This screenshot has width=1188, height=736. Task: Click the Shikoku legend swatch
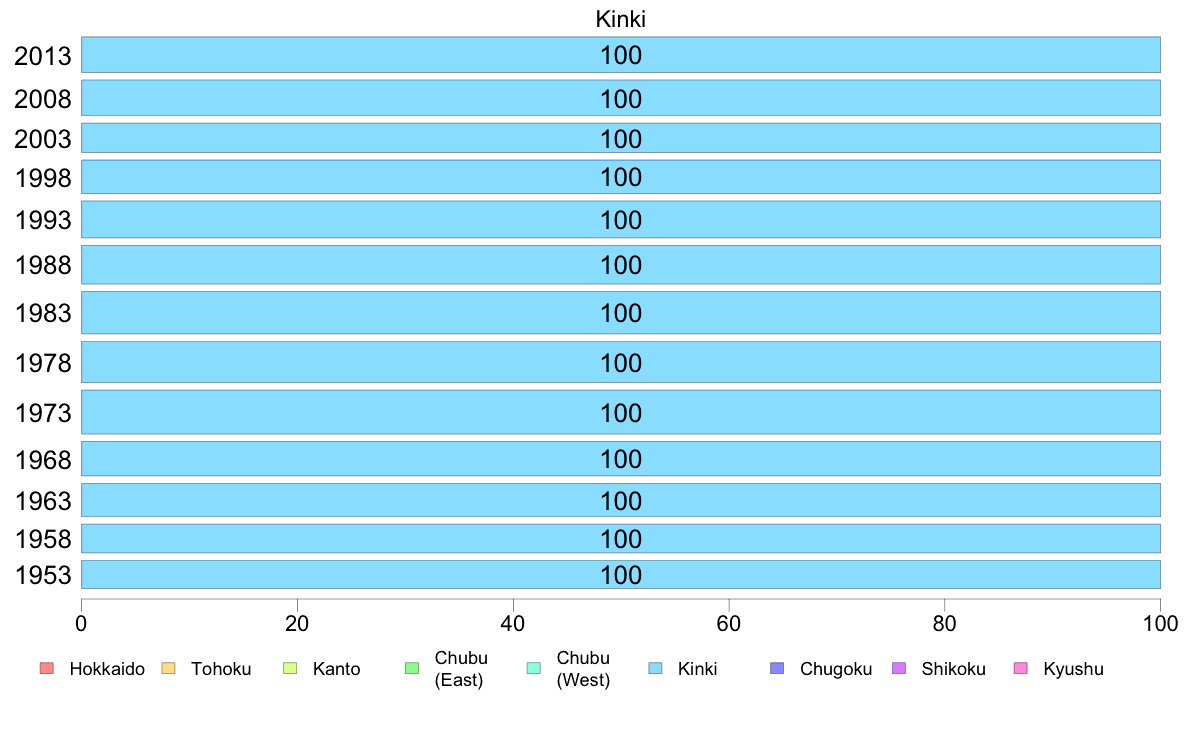[899, 668]
